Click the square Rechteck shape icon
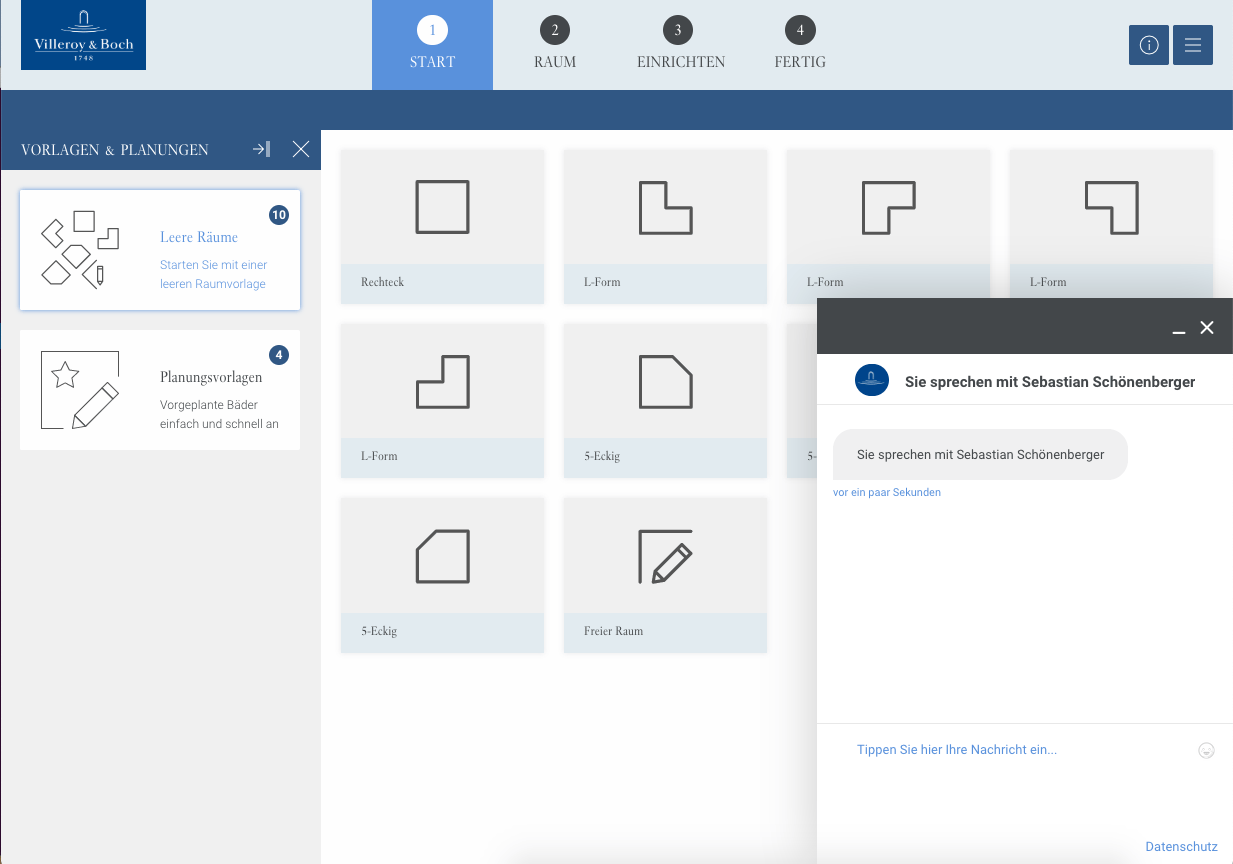This screenshot has height=864, width=1233. tap(442, 207)
